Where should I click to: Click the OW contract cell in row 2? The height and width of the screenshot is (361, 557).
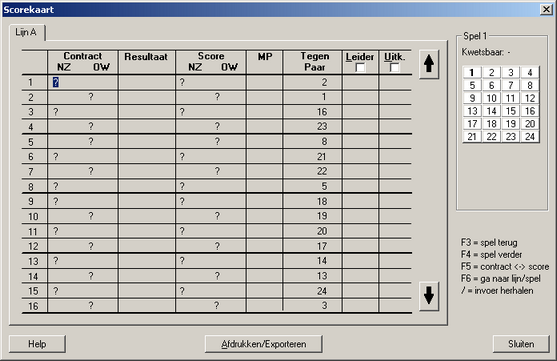click(x=91, y=97)
